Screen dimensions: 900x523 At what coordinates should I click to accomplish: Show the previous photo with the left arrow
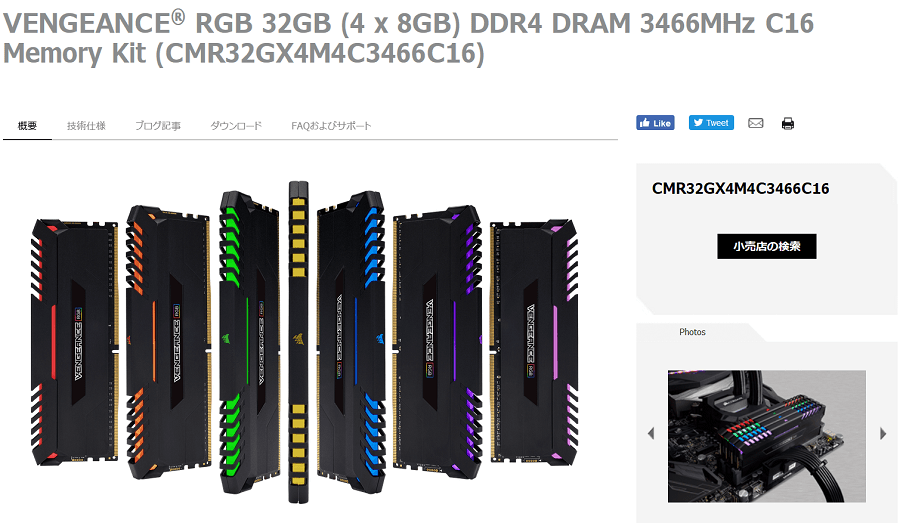tap(651, 433)
